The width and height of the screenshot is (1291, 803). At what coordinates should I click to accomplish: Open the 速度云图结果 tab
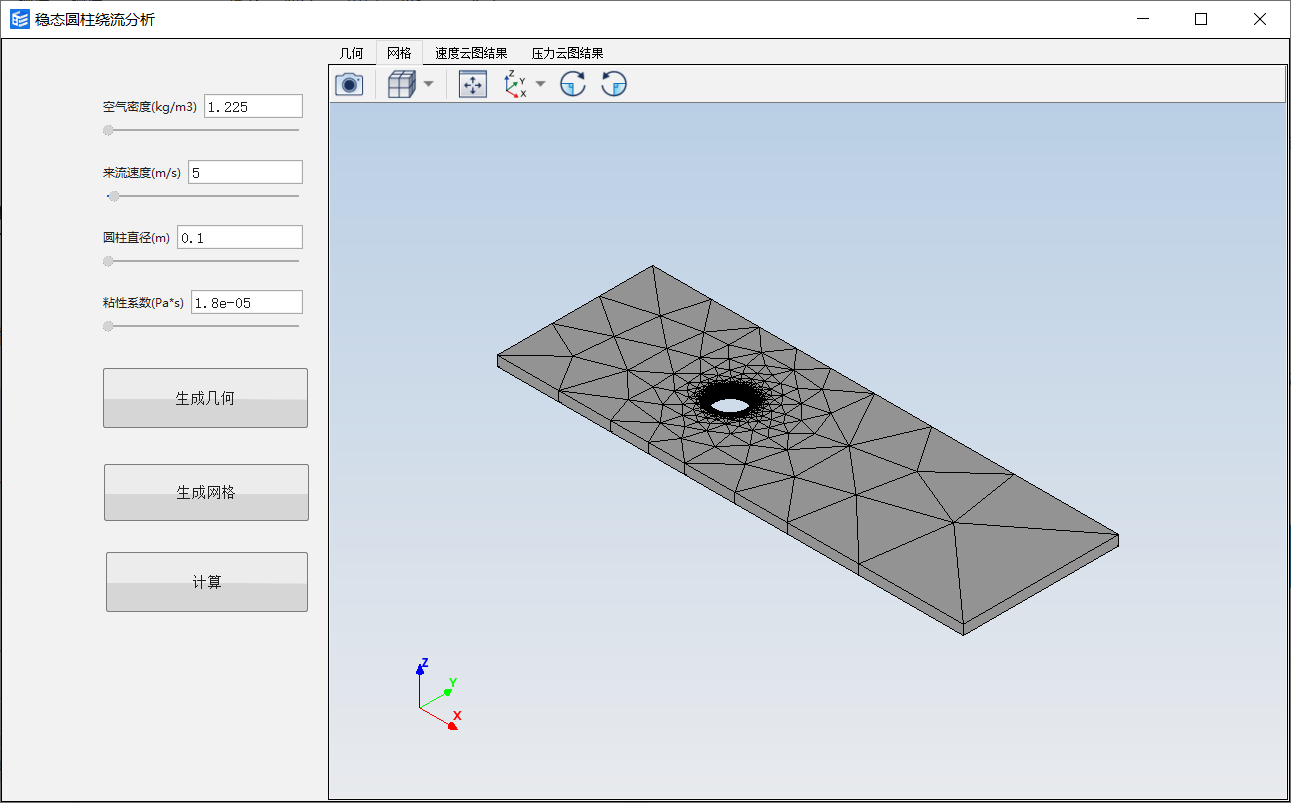[x=471, y=53]
